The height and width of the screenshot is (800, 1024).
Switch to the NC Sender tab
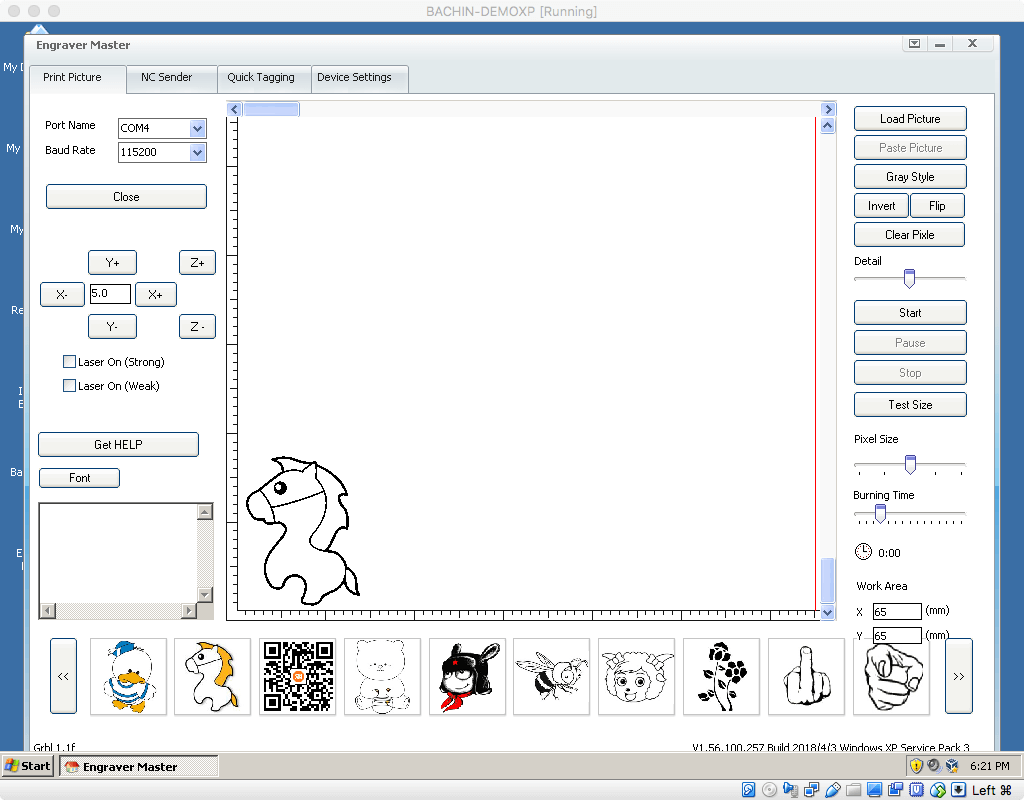point(172,78)
